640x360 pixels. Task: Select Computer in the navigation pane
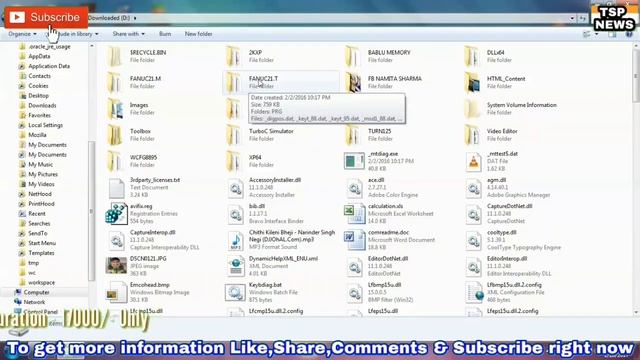click(36, 292)
